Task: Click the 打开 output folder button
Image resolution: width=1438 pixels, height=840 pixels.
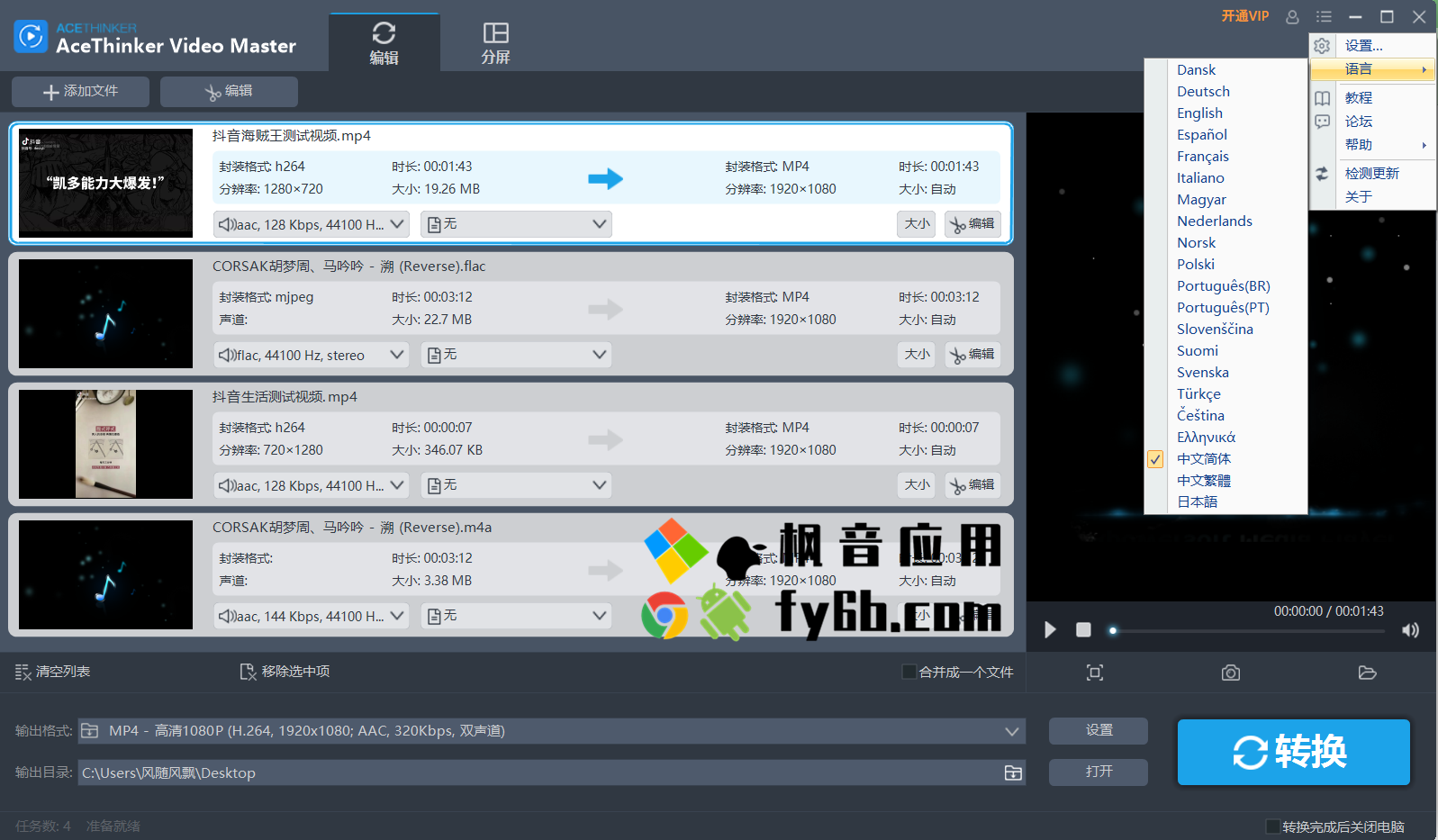Action: [1099, 772]
